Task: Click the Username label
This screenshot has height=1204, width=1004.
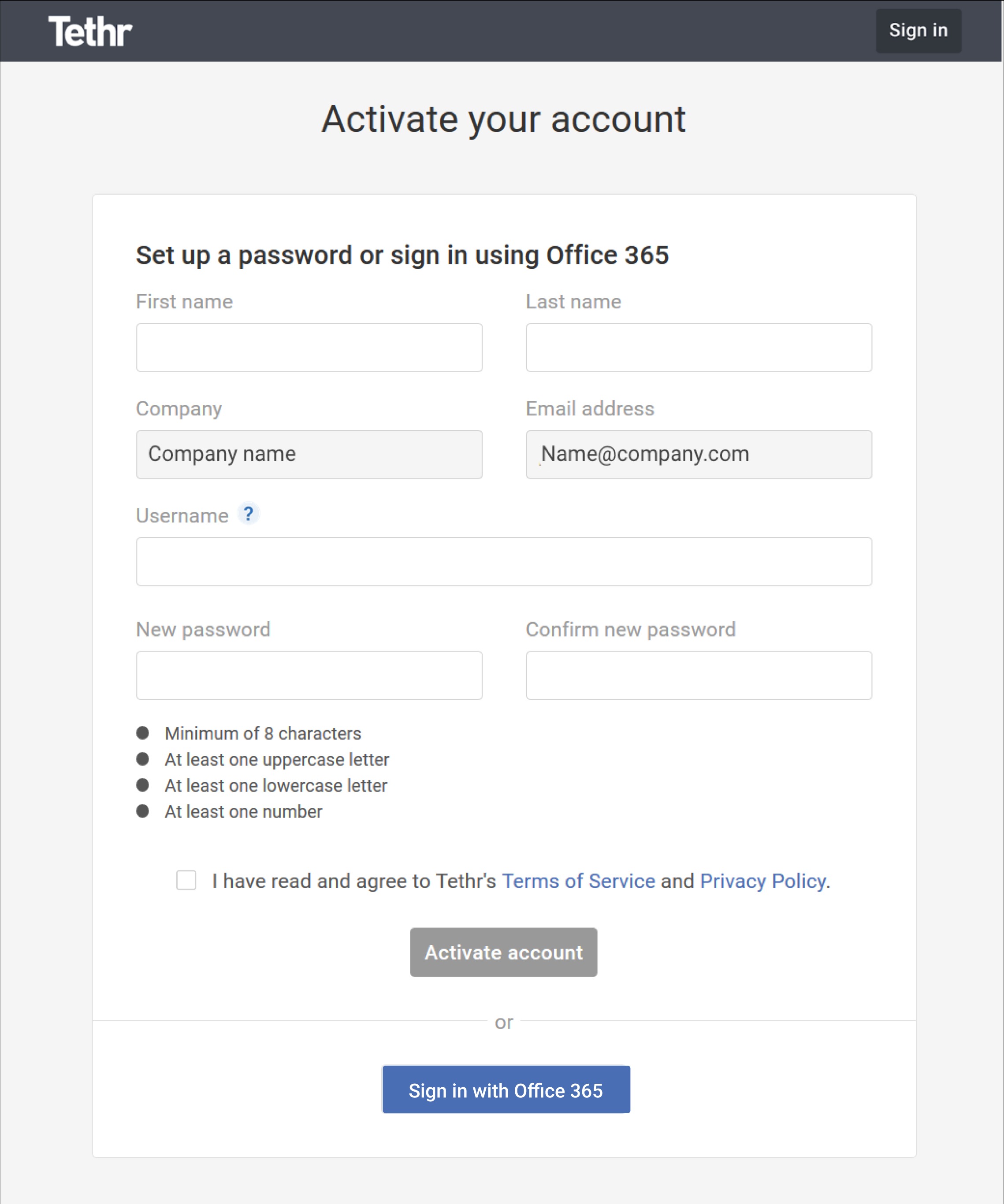Action: pyautogui.click(x=182, y=515)
